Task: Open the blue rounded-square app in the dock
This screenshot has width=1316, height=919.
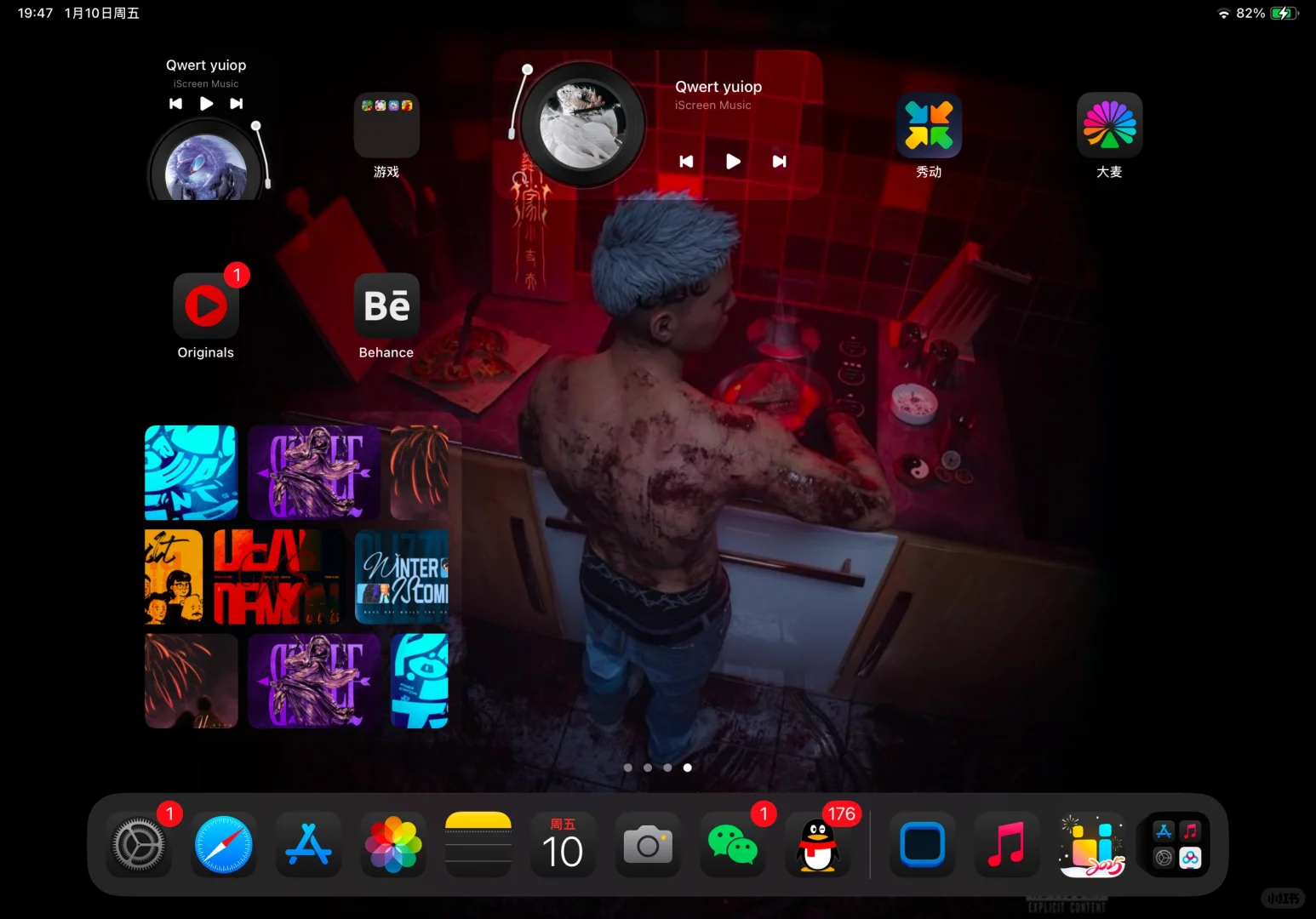Action: pos(923,845)
